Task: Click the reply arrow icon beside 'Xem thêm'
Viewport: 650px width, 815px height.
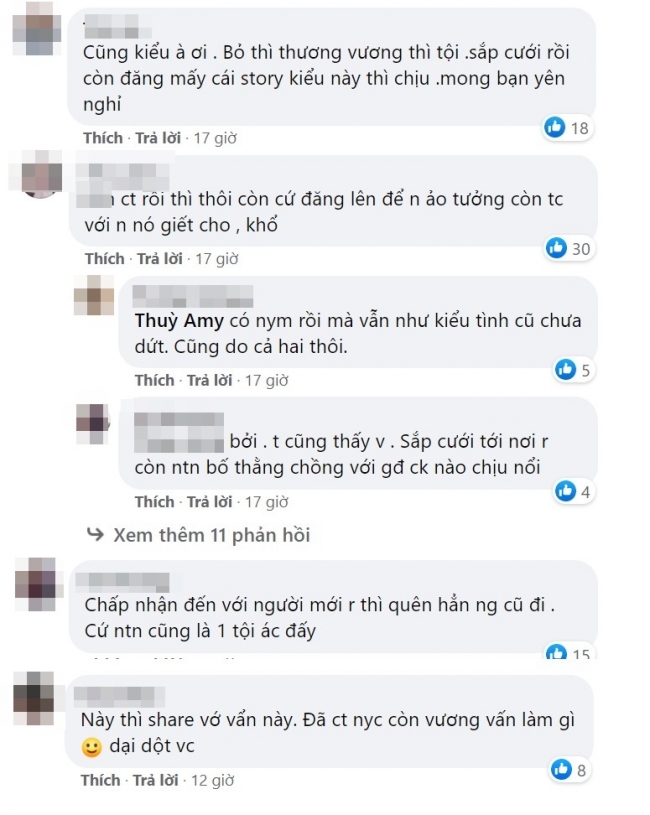Action: pyautogui.click(x=95, y=534)
